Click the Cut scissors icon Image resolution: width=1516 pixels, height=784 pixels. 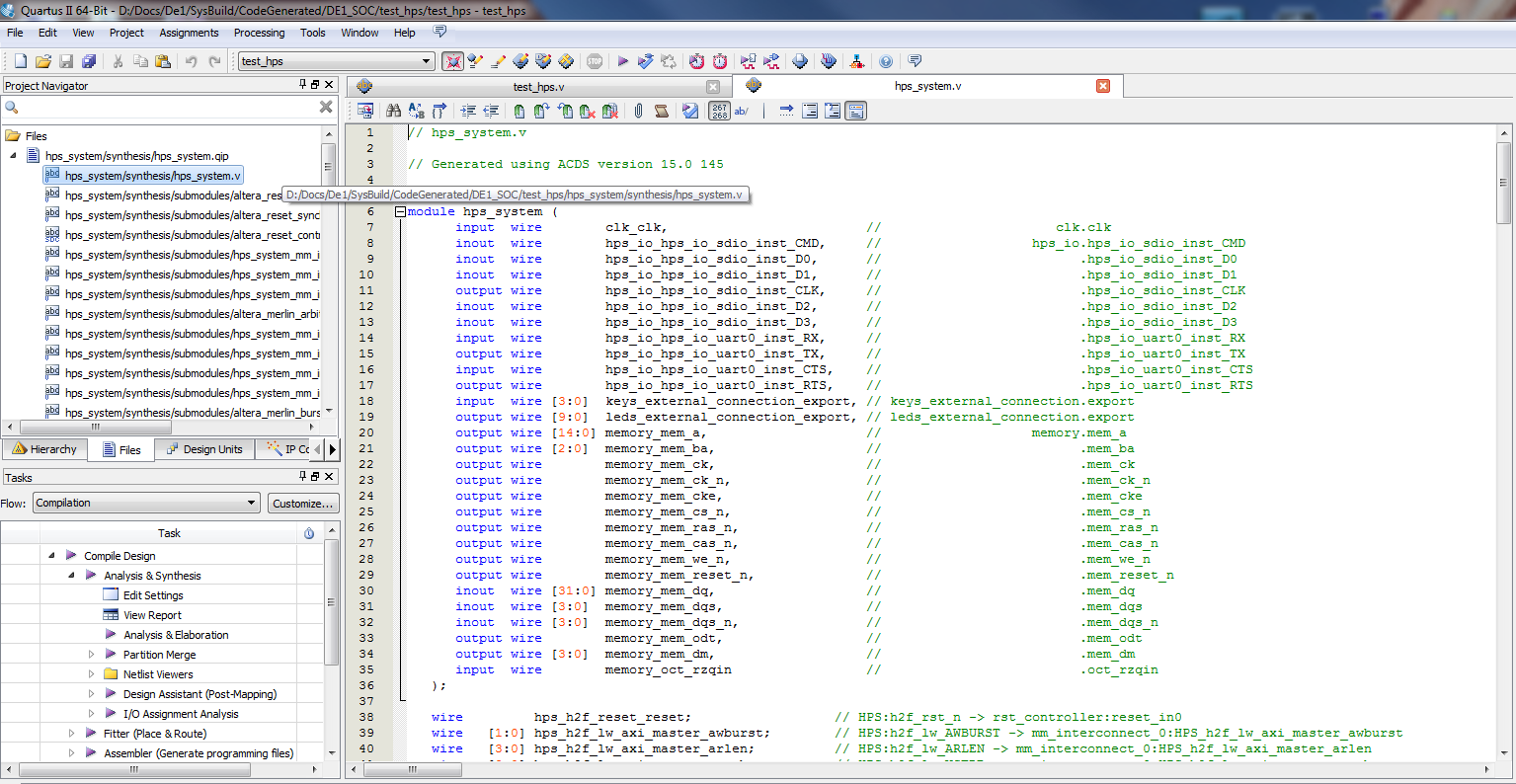tap(118, 61)
